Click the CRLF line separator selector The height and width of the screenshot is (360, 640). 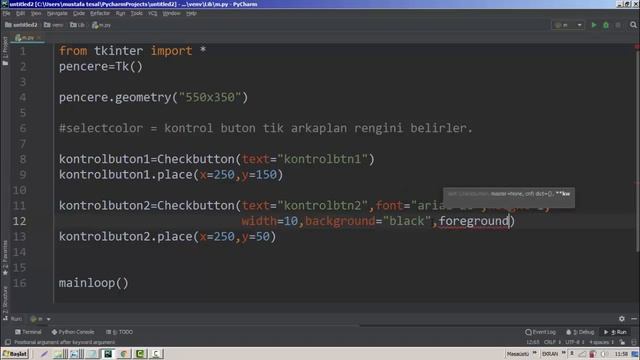[552, 342]
